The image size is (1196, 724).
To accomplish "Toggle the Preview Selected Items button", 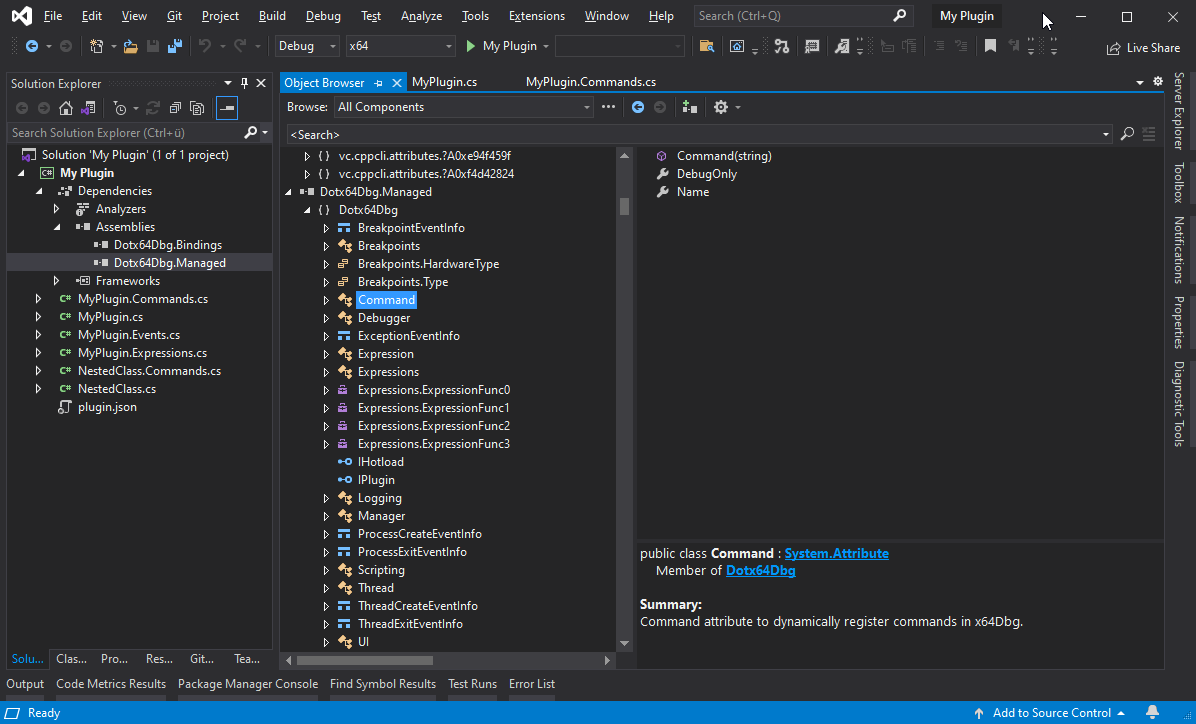I will pyautogui.click(x=227, y=108).
